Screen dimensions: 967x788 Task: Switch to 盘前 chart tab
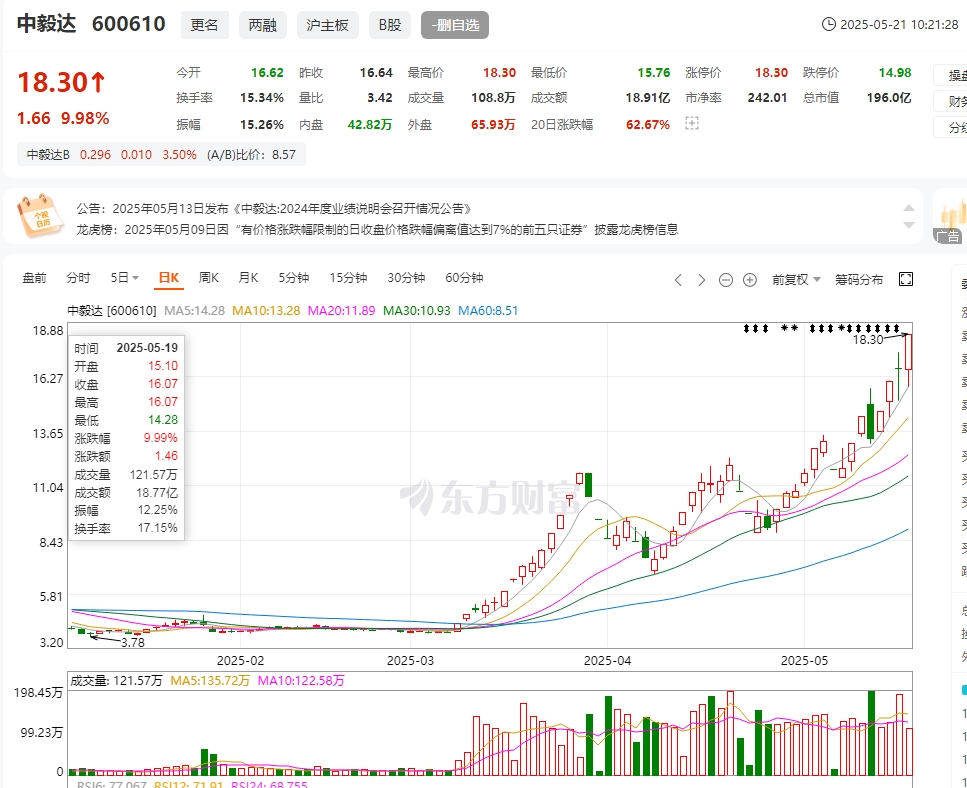point(35,278)
